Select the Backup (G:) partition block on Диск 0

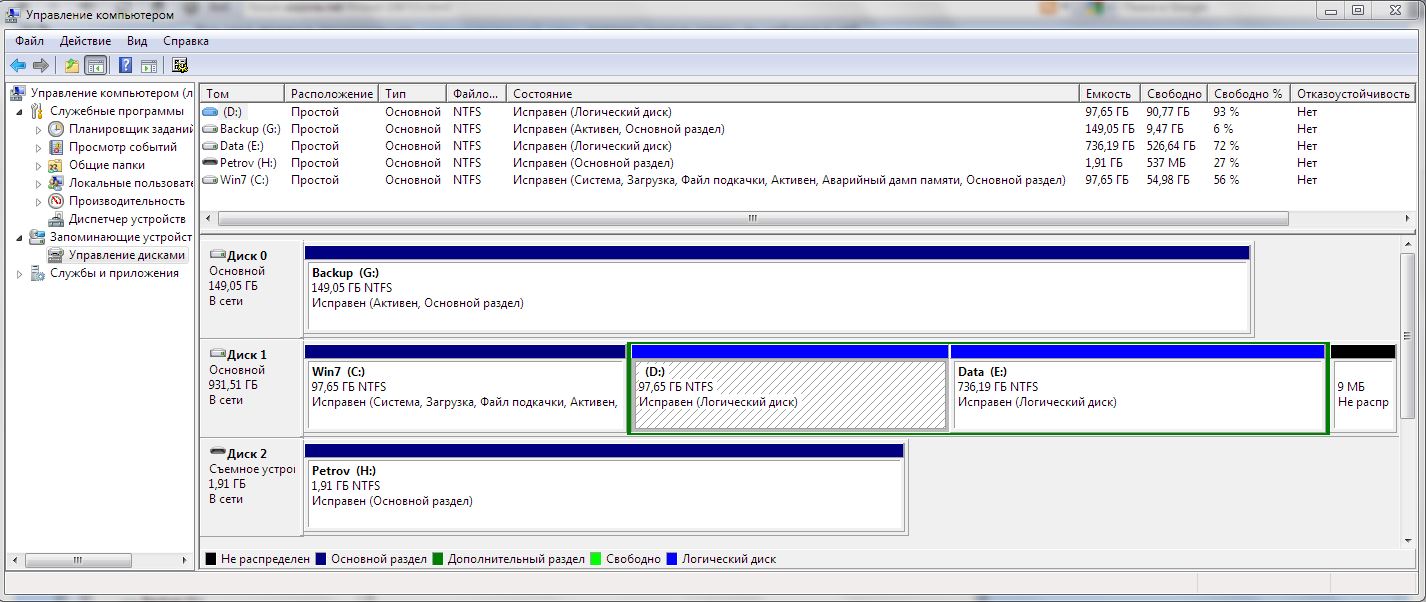(x=777, y=289)
